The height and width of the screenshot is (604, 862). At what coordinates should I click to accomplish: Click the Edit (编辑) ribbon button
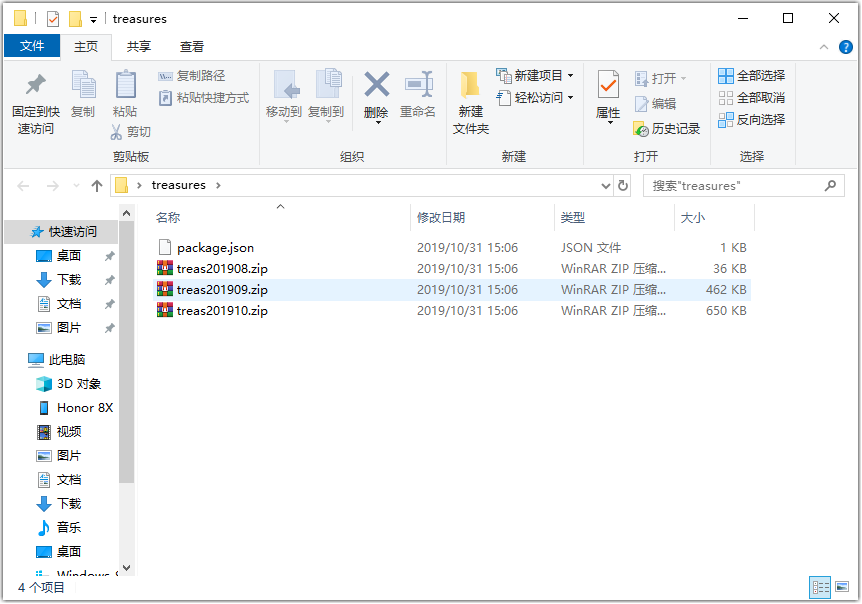pyautogui.click(x=655, y=103)
